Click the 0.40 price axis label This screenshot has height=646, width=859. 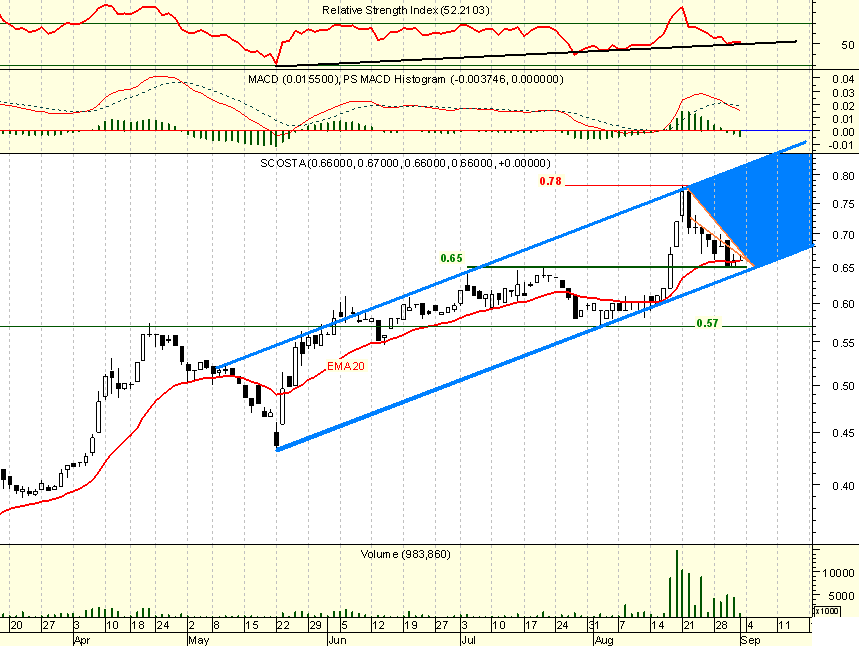pos(843,485)
